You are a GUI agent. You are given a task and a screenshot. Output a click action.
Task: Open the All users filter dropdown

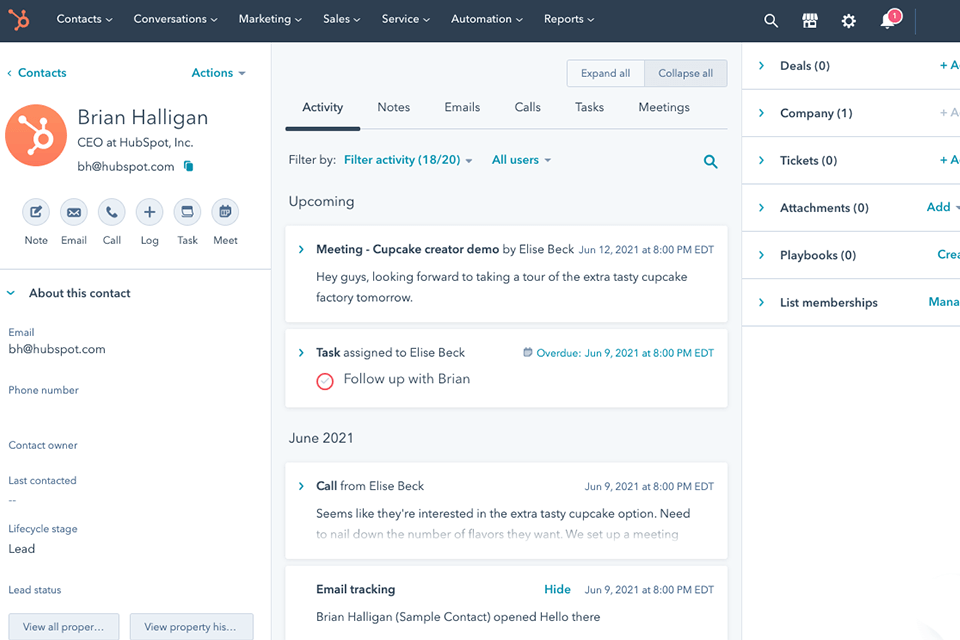(521, 160)
